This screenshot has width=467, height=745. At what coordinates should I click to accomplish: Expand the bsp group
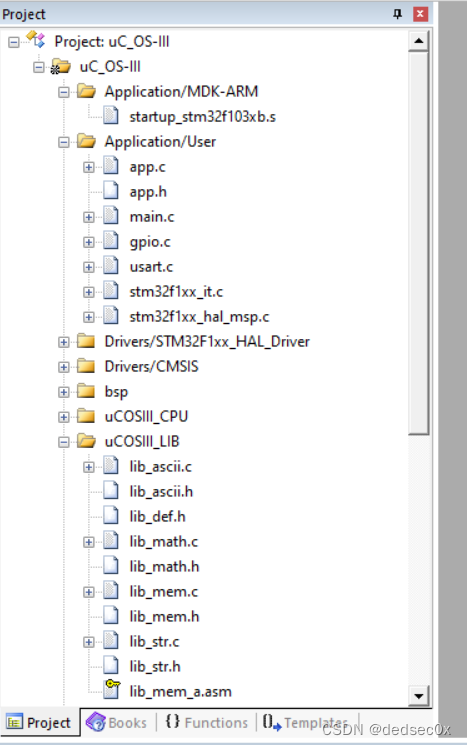coord(64,392)
